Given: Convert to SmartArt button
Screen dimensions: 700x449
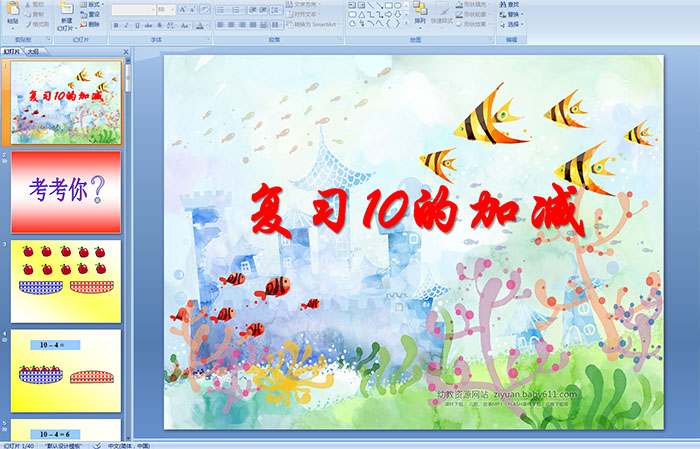Looking at the screenshot, I should pos(313,24).
